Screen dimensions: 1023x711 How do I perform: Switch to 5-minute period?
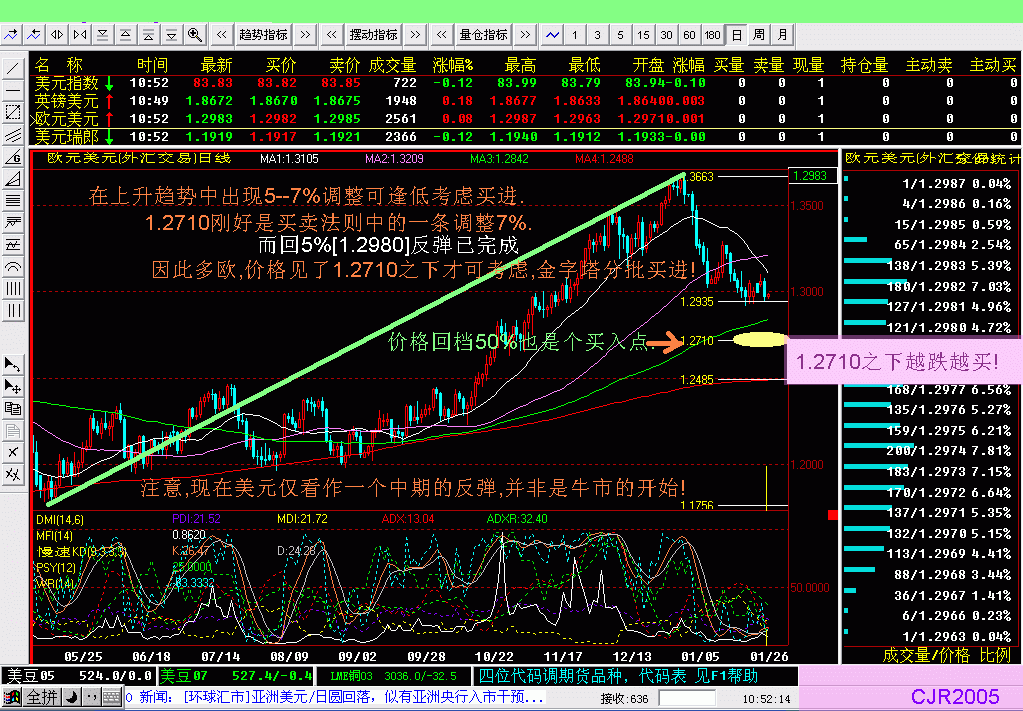point(620,35)
